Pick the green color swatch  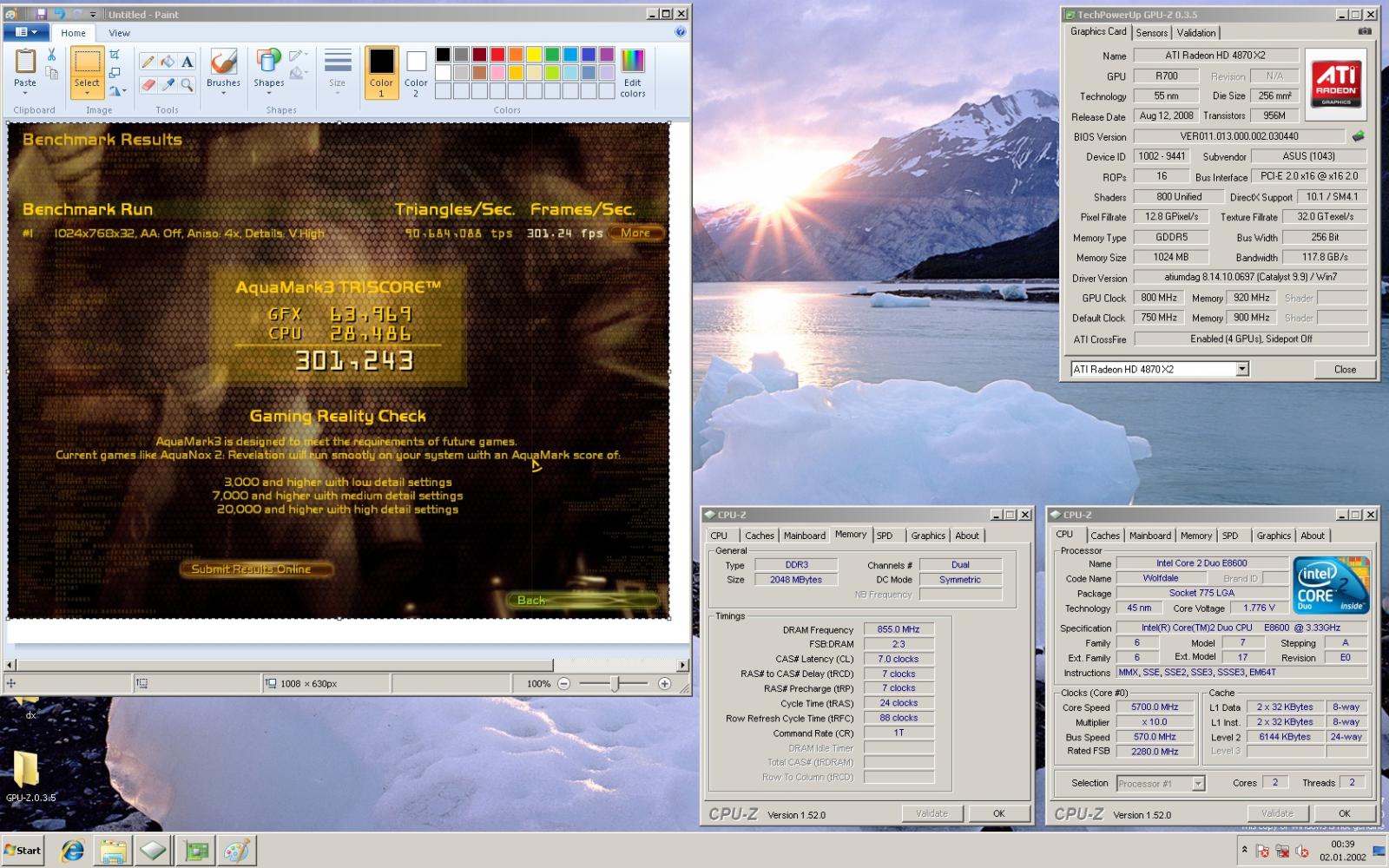[552, 55]
